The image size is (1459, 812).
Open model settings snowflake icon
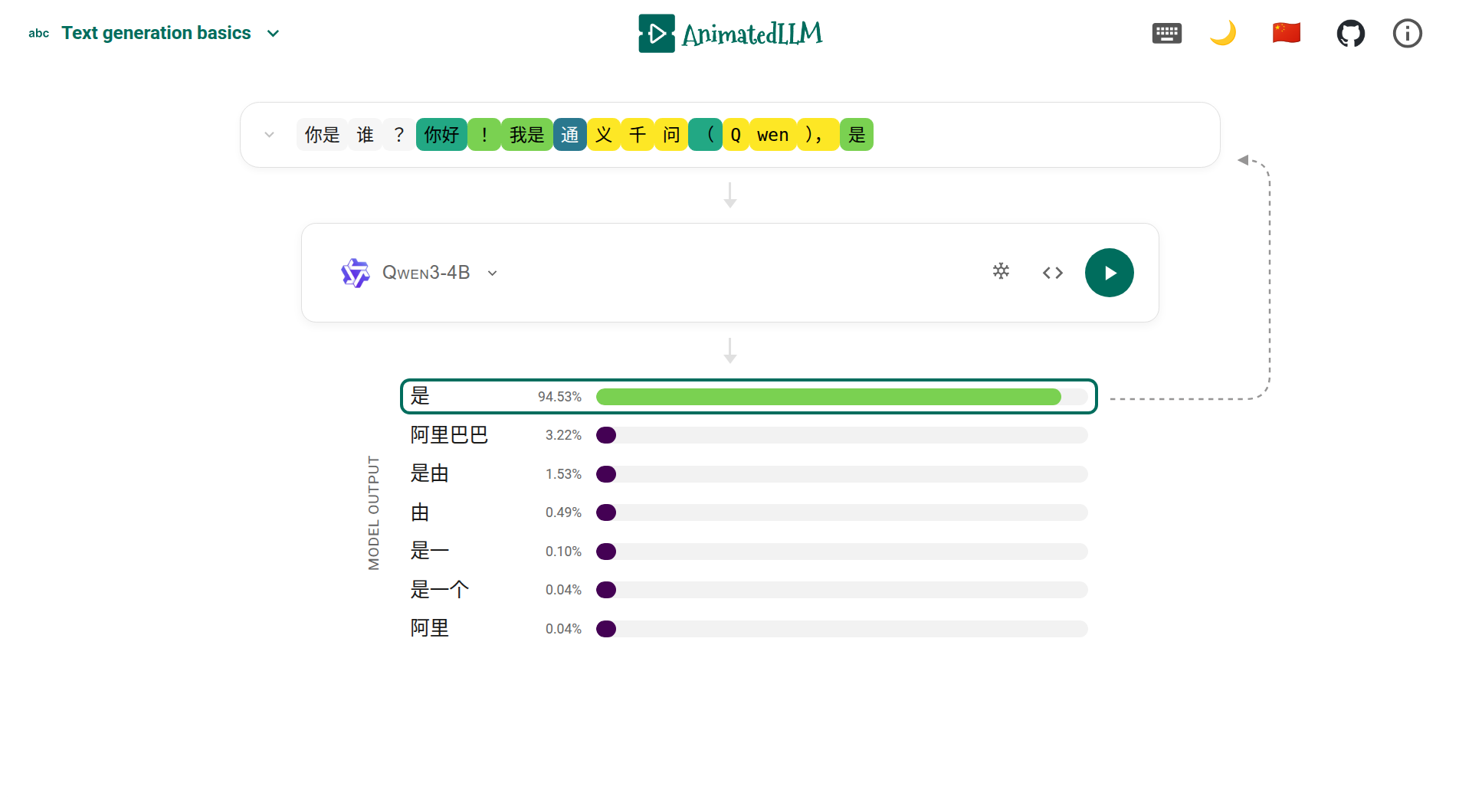point(1001,271)
